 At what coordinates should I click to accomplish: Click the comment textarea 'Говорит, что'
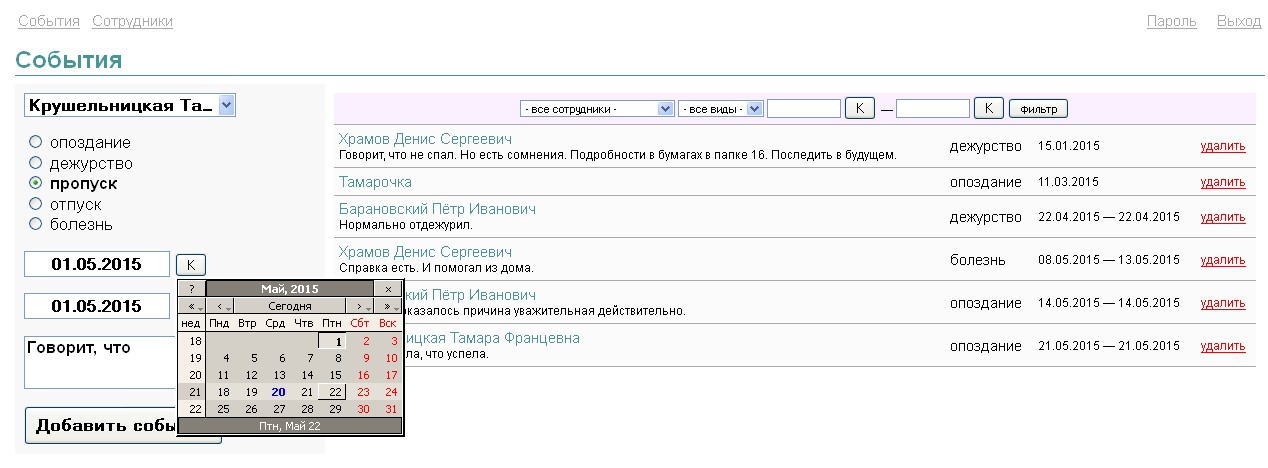click(100, 362)
